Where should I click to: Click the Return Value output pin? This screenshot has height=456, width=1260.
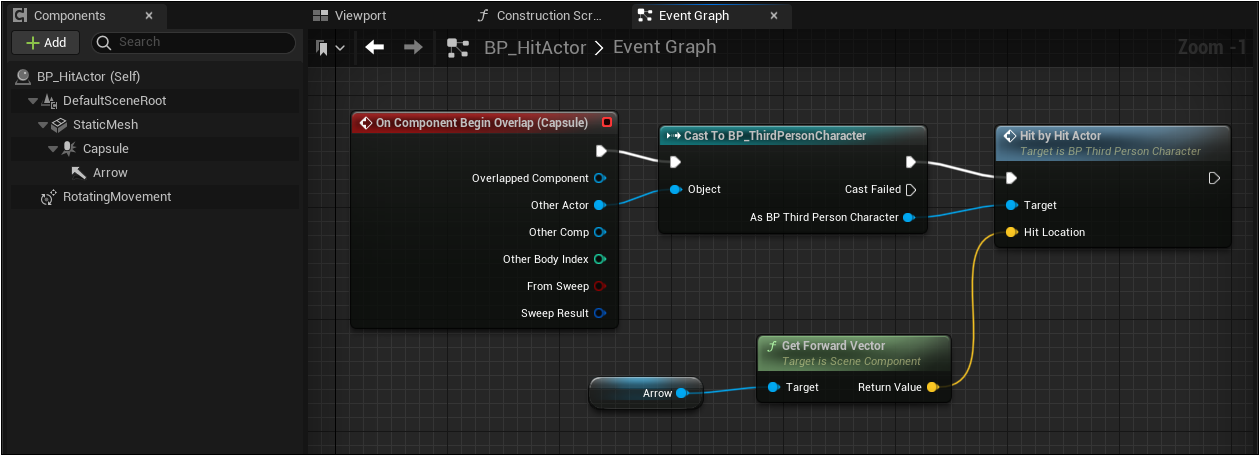(x=932, y=387)
